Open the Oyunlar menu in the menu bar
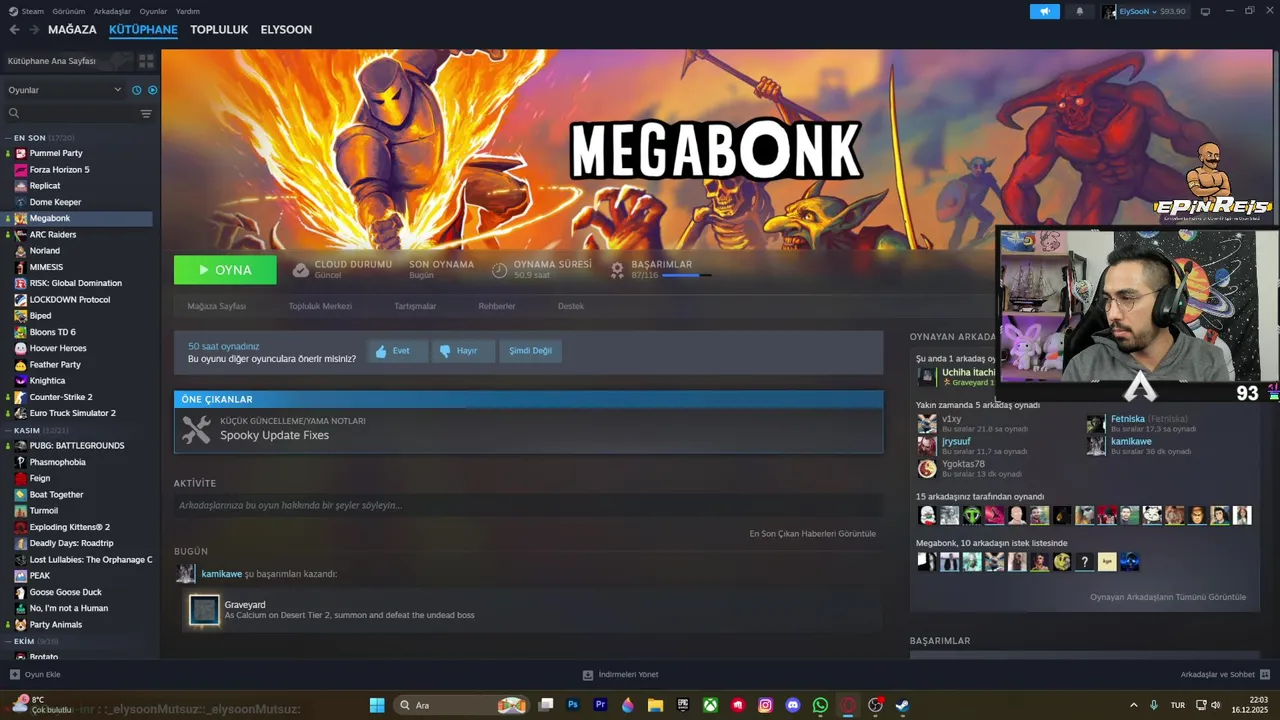The image size is (1280, 720). pyautogui.click(x=153, y=11)
